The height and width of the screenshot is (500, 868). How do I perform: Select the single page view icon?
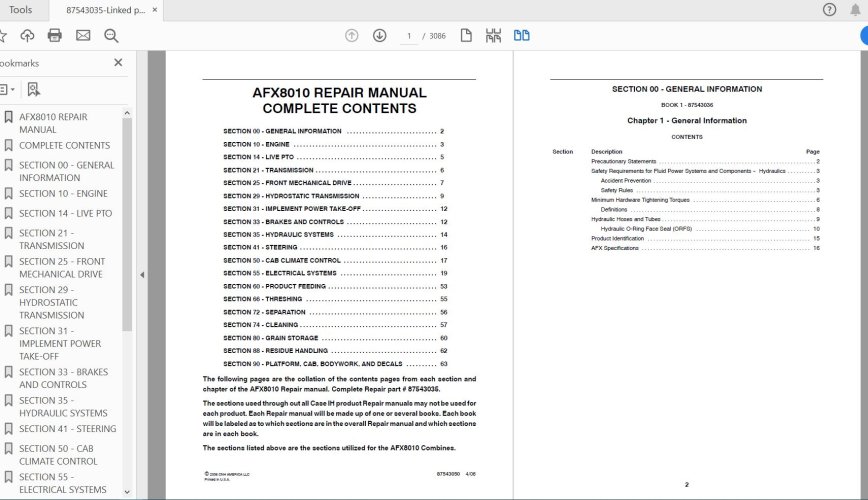[466, 36]
